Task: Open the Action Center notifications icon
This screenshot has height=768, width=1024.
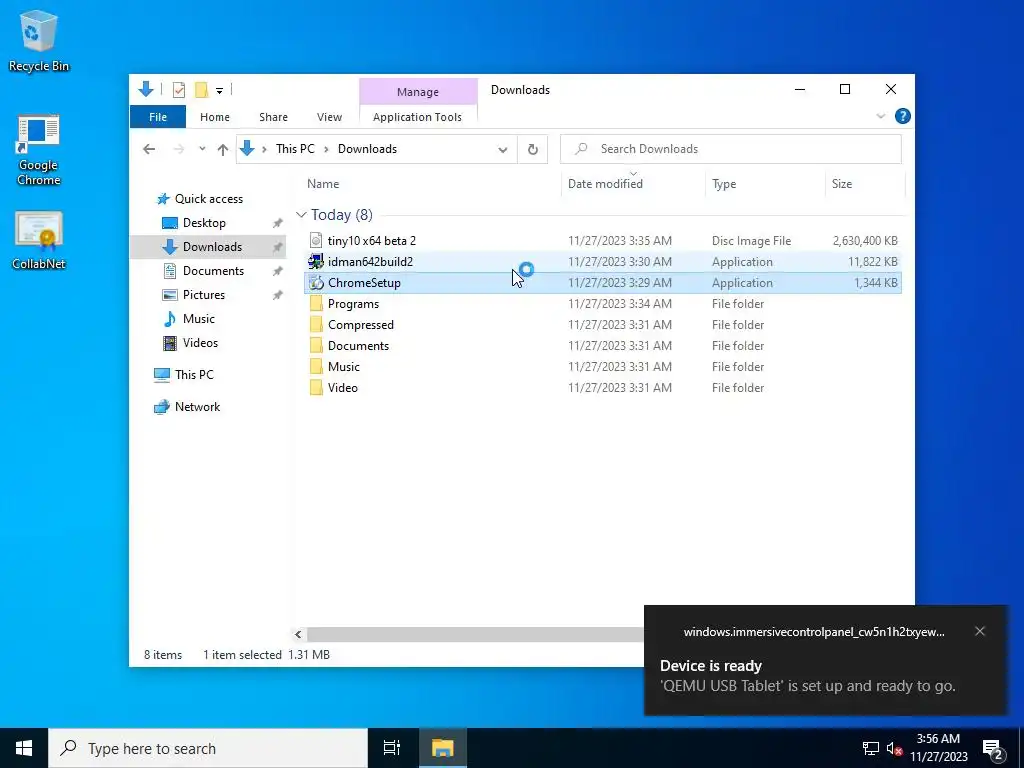Action: [x=993, y=750]
